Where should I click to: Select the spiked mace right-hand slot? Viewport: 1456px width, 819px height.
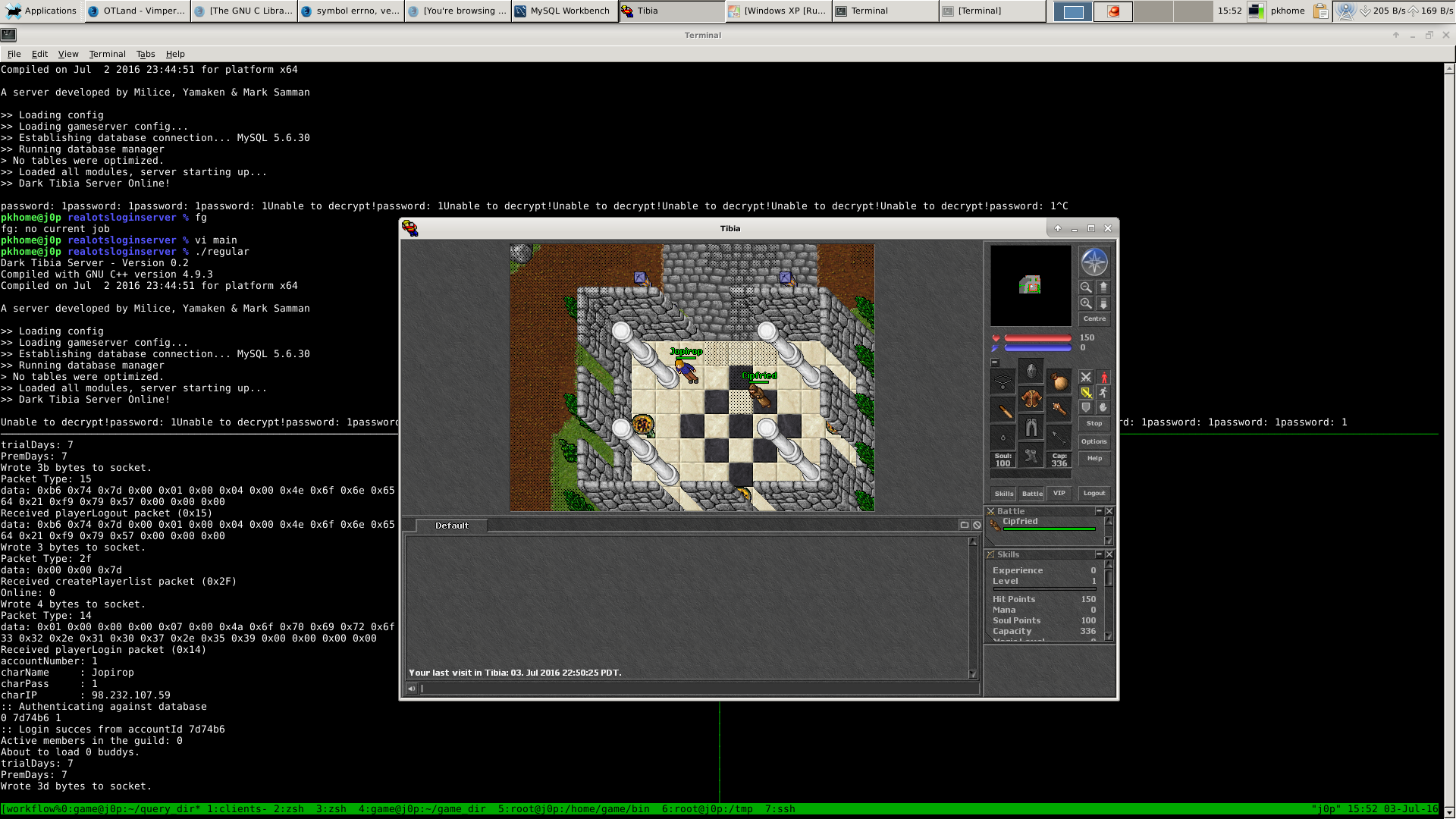(x=1059, y=409)
